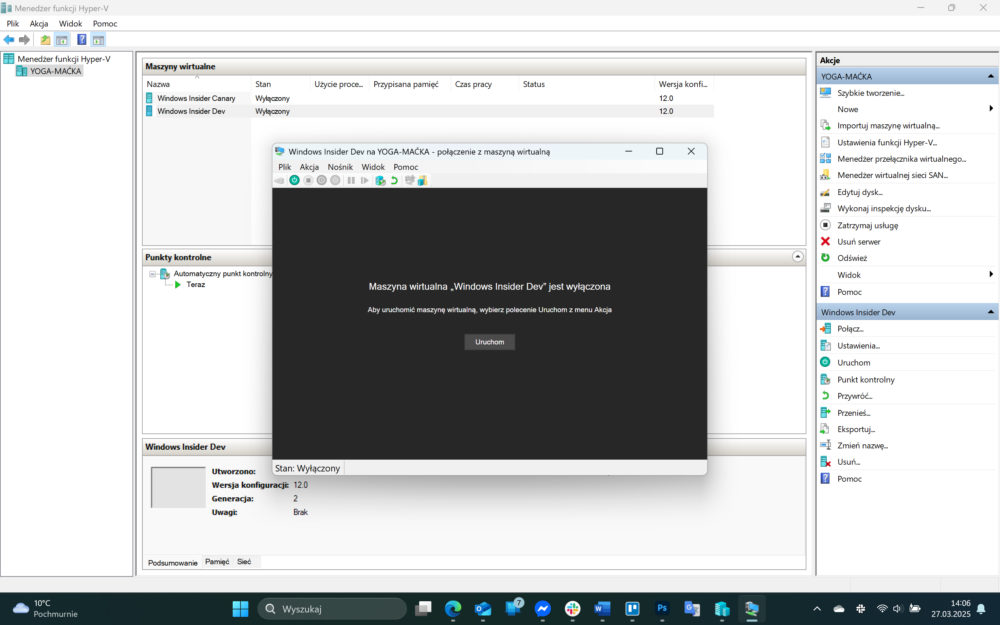Image resolution: width=1000 pixels, height=625 pixels.
Task: Collapse the Windows Insider Dev actions section arrow
Action: (x=990, y=312)
